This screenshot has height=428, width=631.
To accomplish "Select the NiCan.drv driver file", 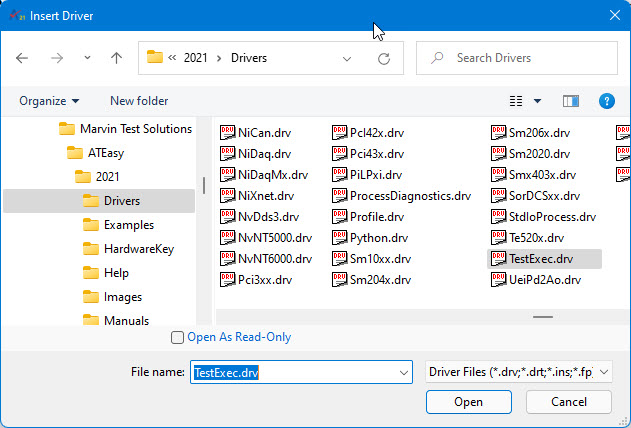I will pos(255,133).
